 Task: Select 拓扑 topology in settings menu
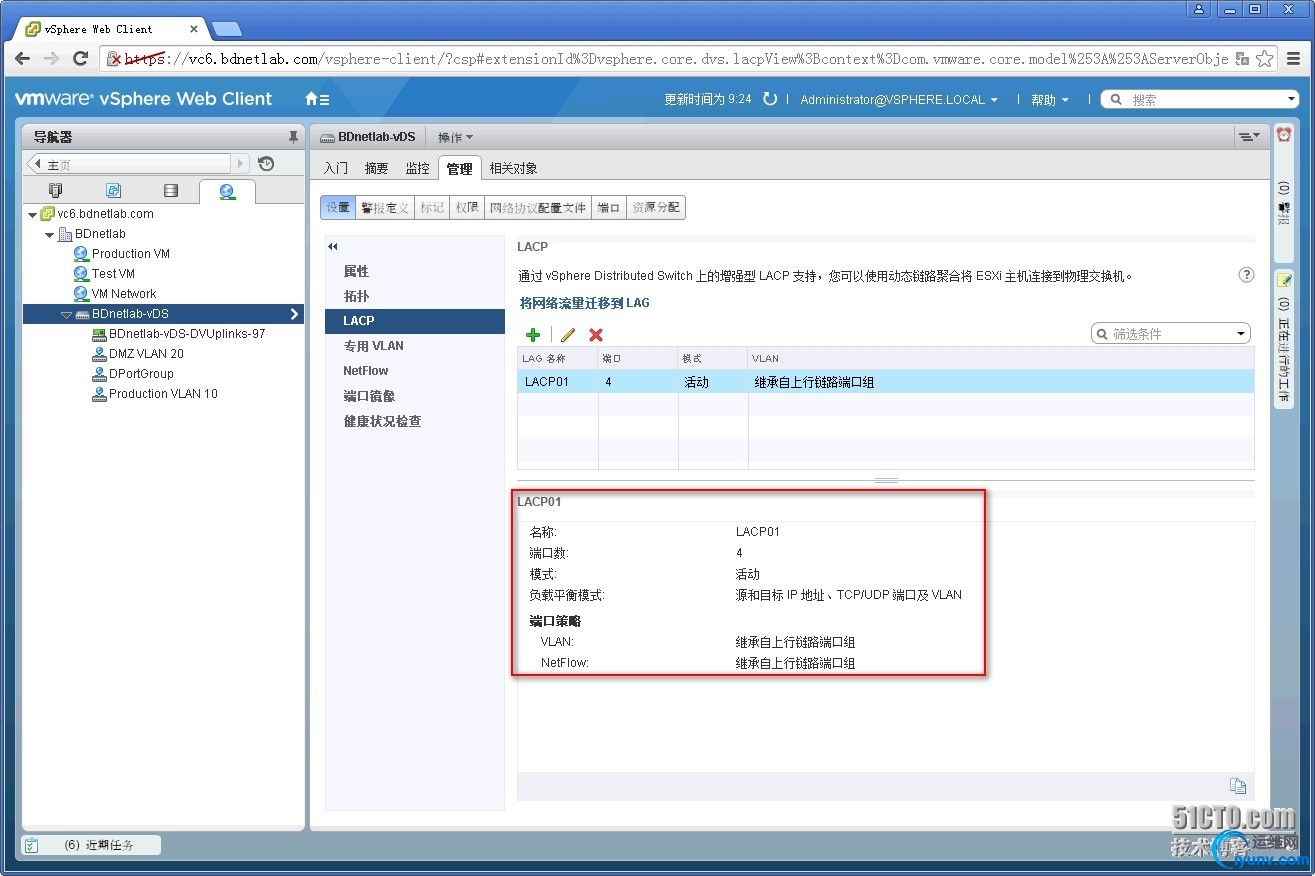pyautogui.click(x=357, y=296)
